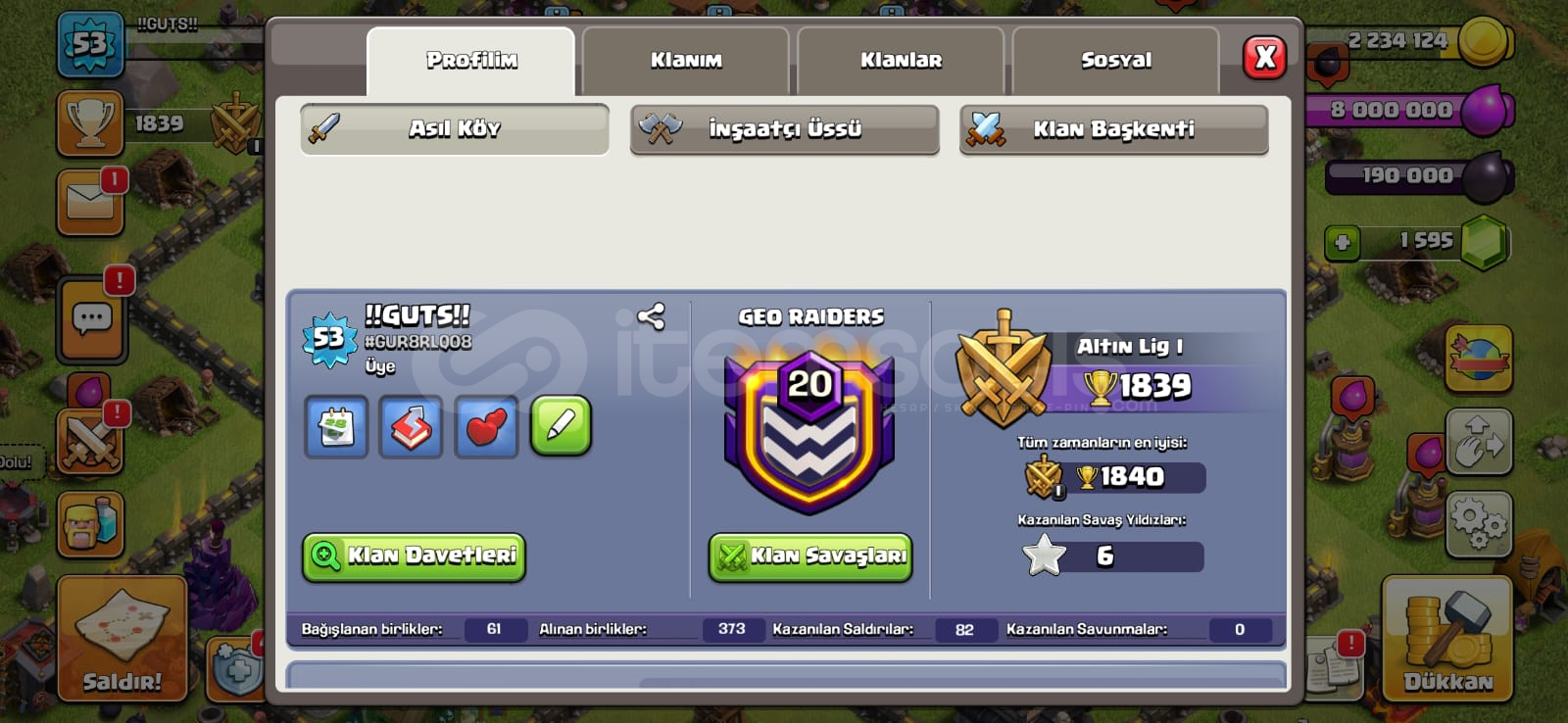Open the mail inbox icon
This screenshot has width=1568, height=723.
(90, 203)
